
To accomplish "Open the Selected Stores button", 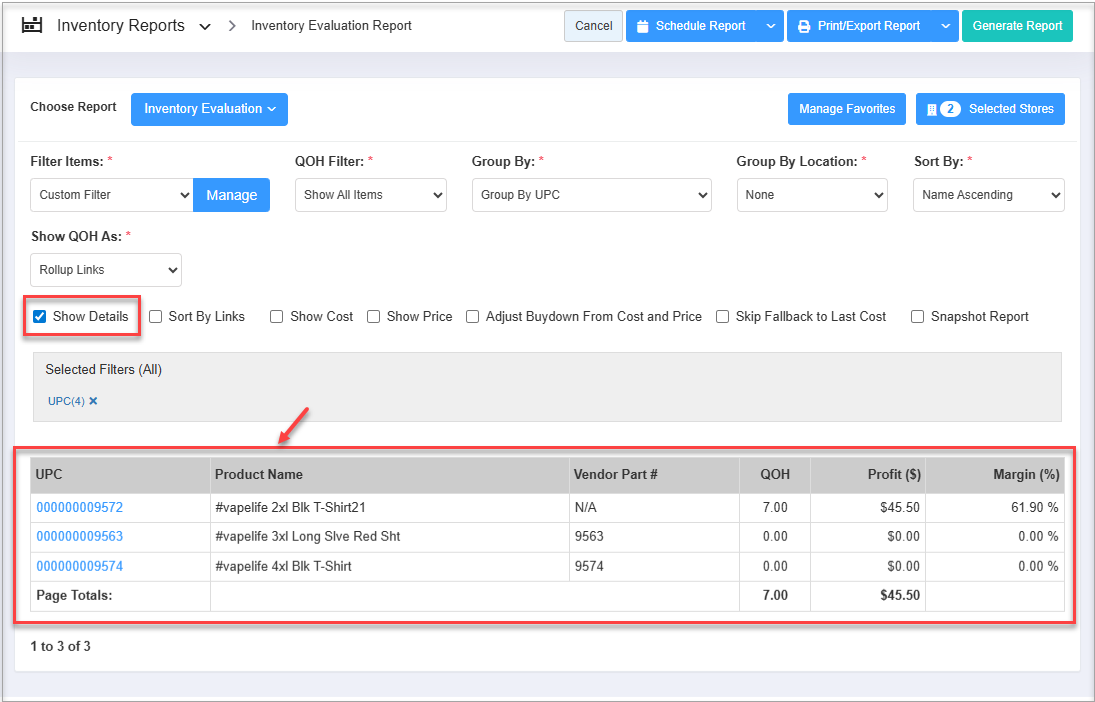I will tap(990, 109).
